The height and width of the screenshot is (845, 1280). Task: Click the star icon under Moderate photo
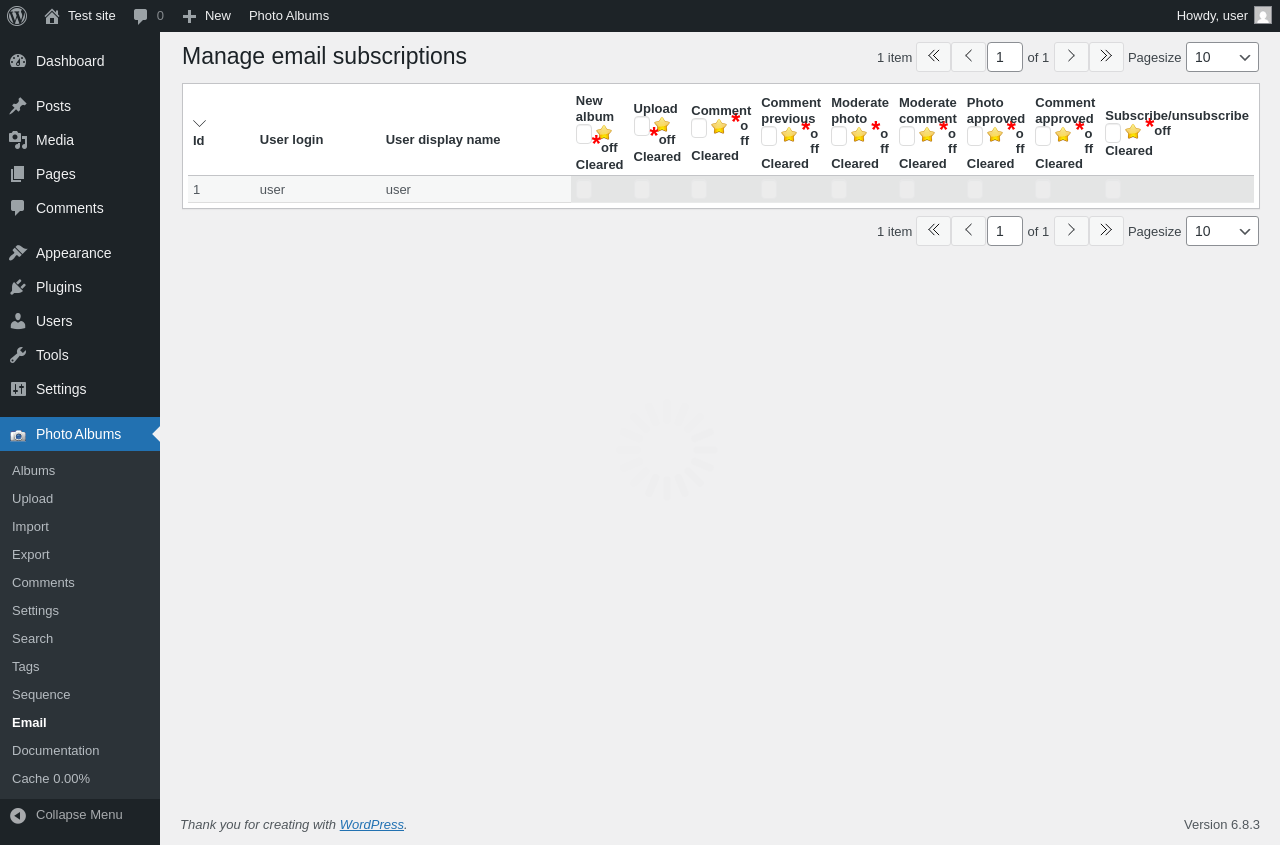pyautogui.click(x=859, y=134)
